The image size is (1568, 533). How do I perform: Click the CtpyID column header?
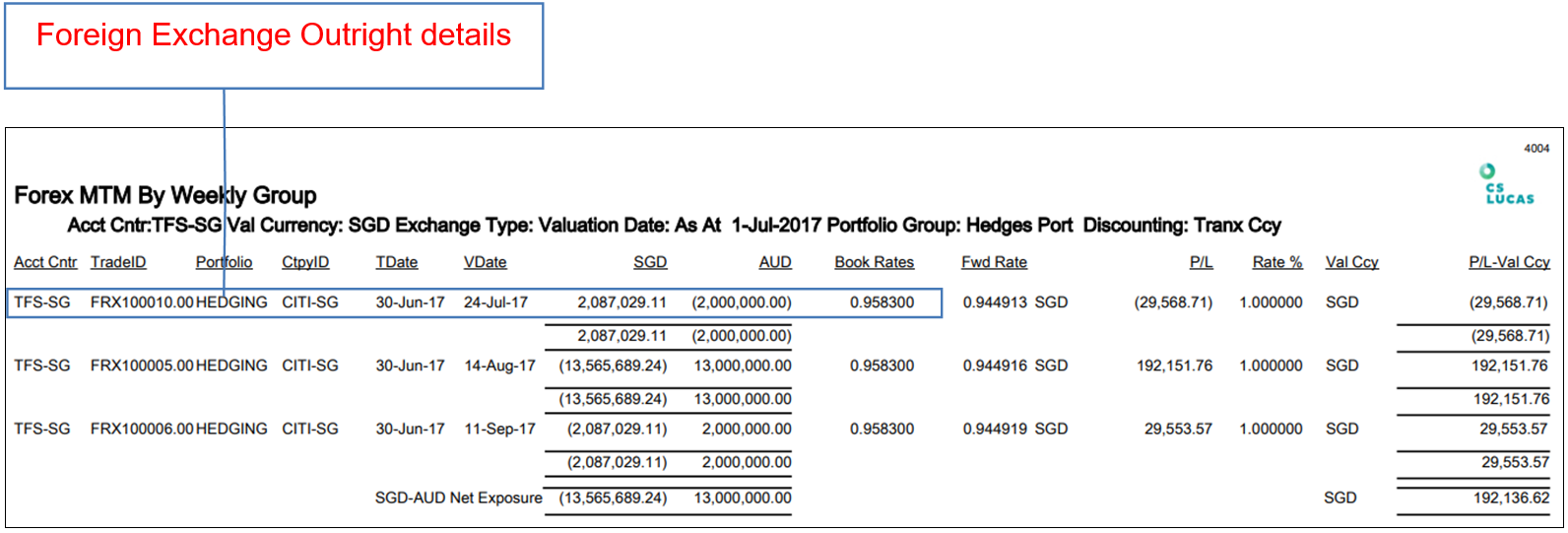tap(305, 262)
